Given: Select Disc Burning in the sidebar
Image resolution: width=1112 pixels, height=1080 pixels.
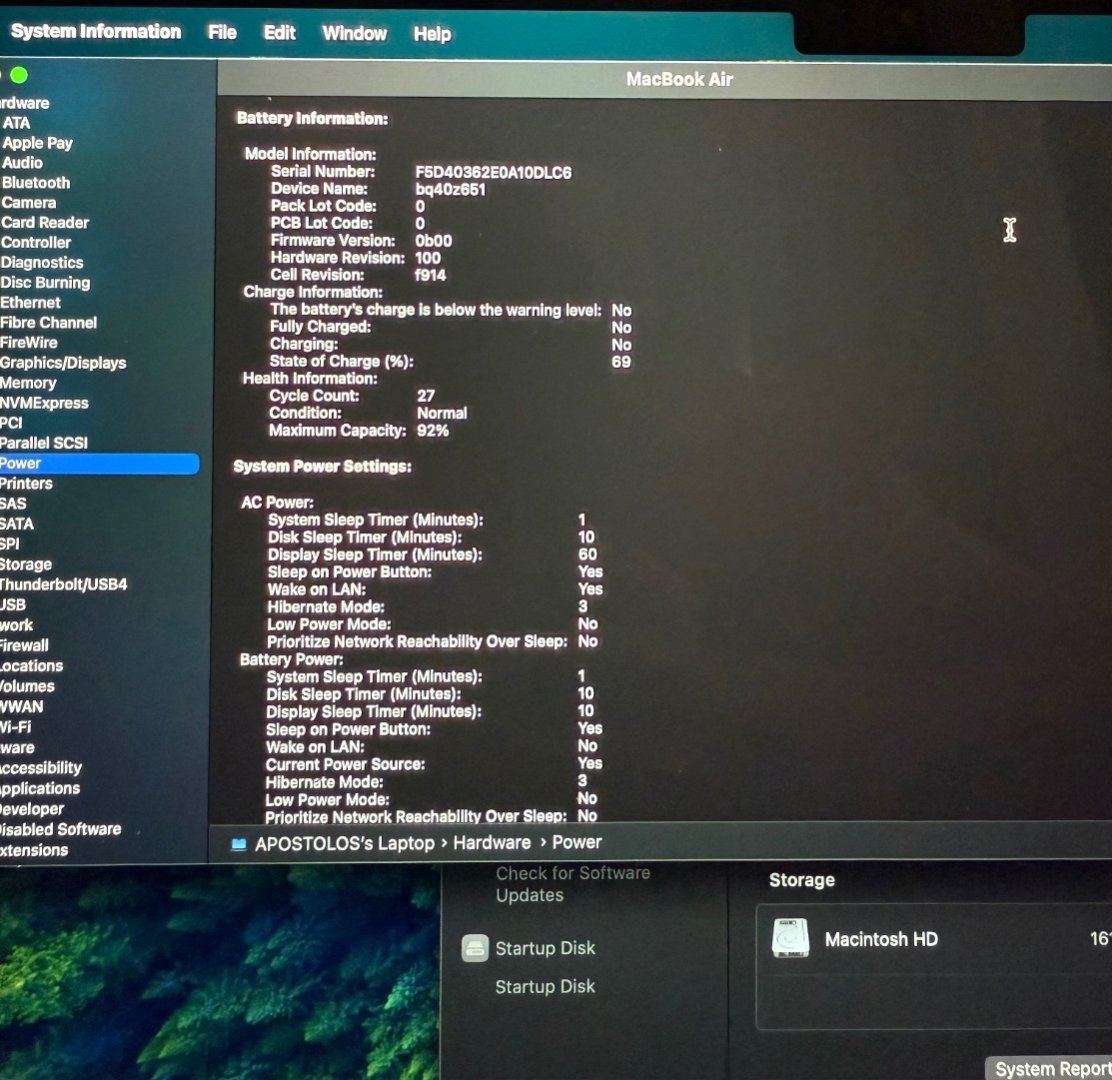Looking at the screenshot, I should [45, 282].
